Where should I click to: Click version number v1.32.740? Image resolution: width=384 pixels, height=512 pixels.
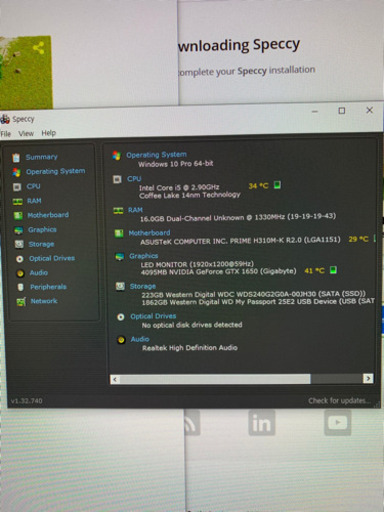[27, 401]
